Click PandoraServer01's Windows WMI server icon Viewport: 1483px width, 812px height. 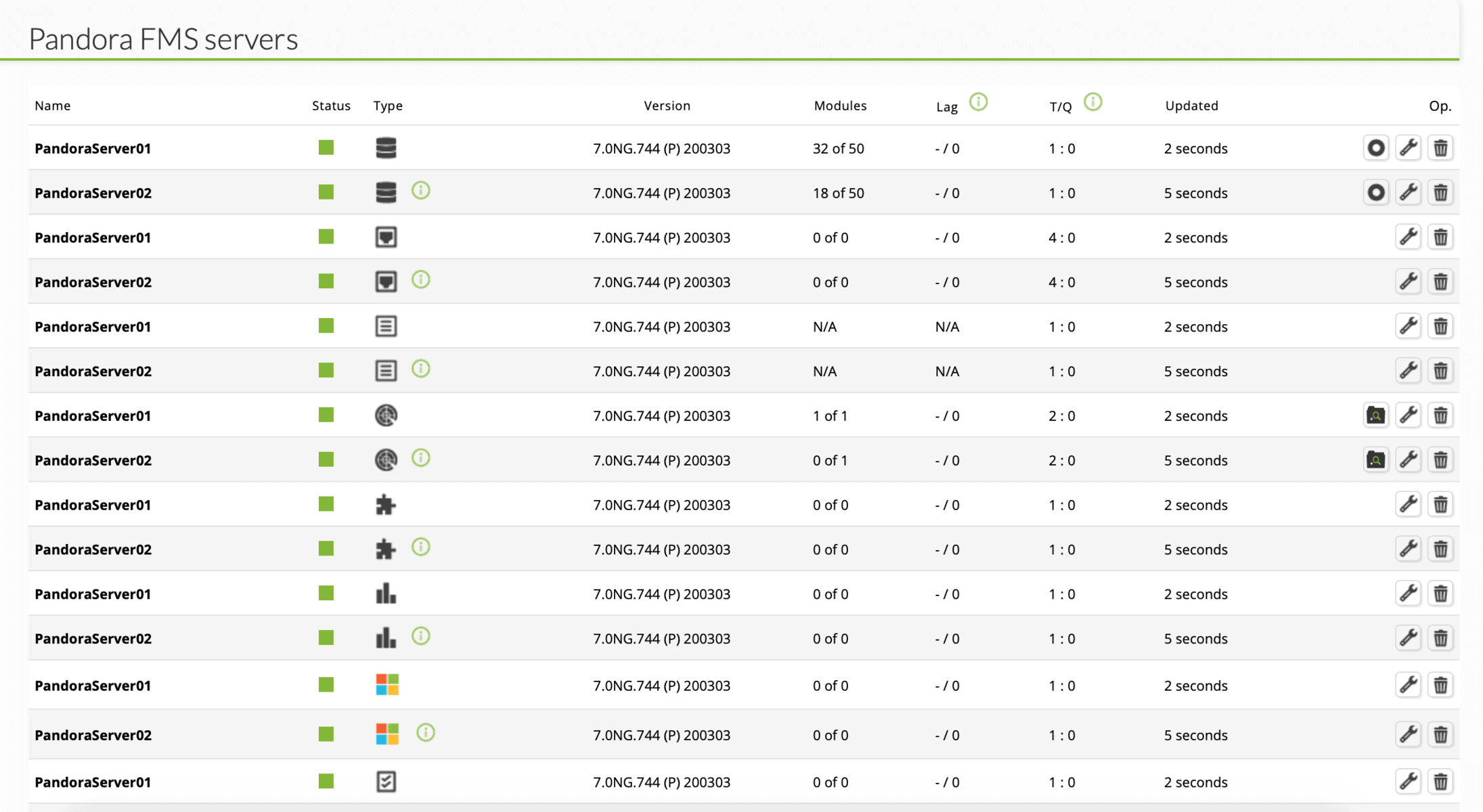[x=387, y=685]
